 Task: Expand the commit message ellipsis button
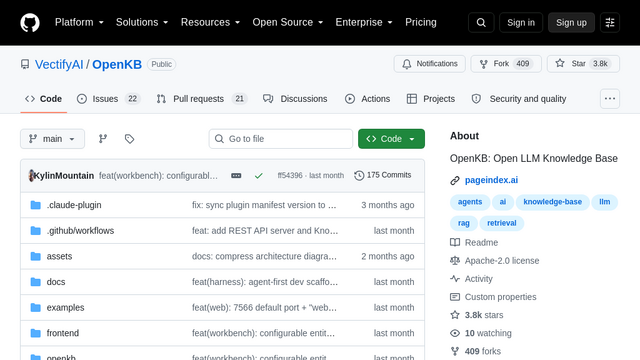click(x=236, y=176)
